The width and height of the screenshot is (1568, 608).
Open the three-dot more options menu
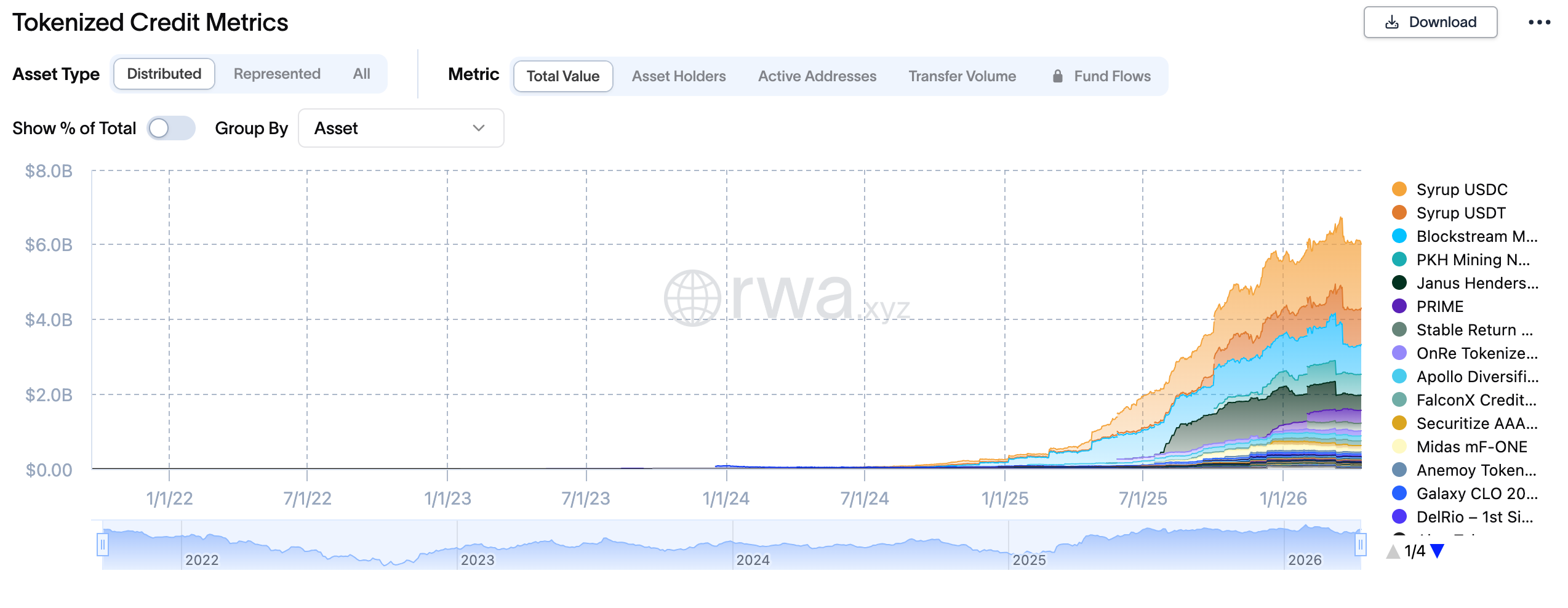click(x=1538, y=23)
